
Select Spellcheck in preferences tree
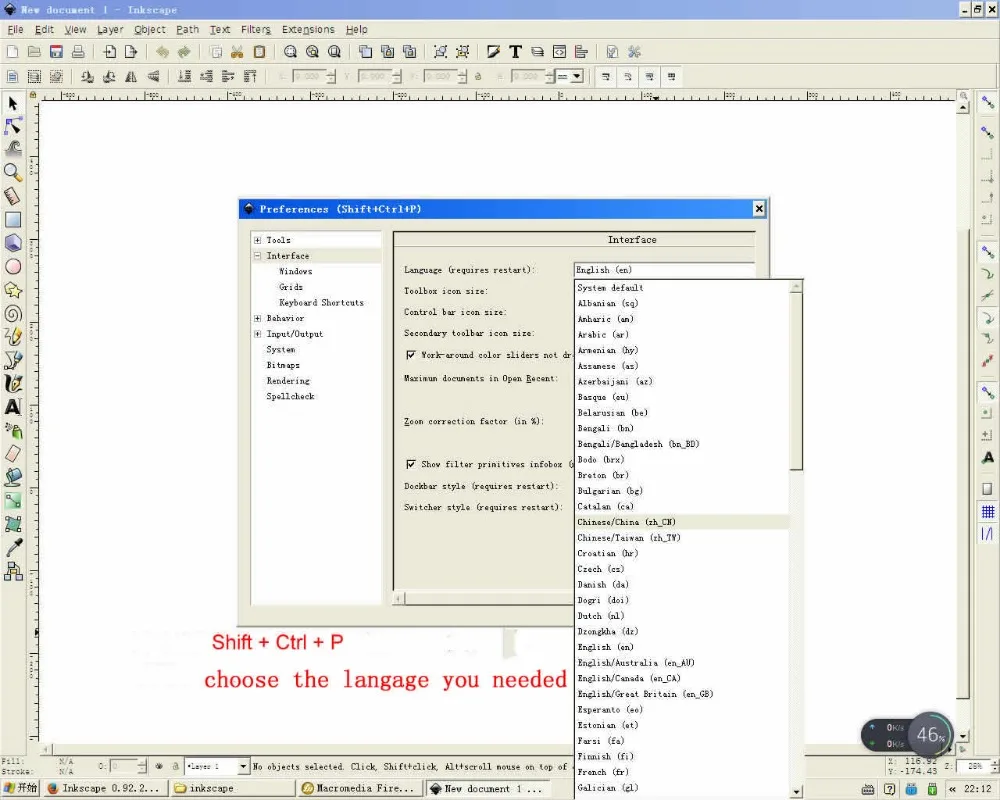tap(290, 396)
